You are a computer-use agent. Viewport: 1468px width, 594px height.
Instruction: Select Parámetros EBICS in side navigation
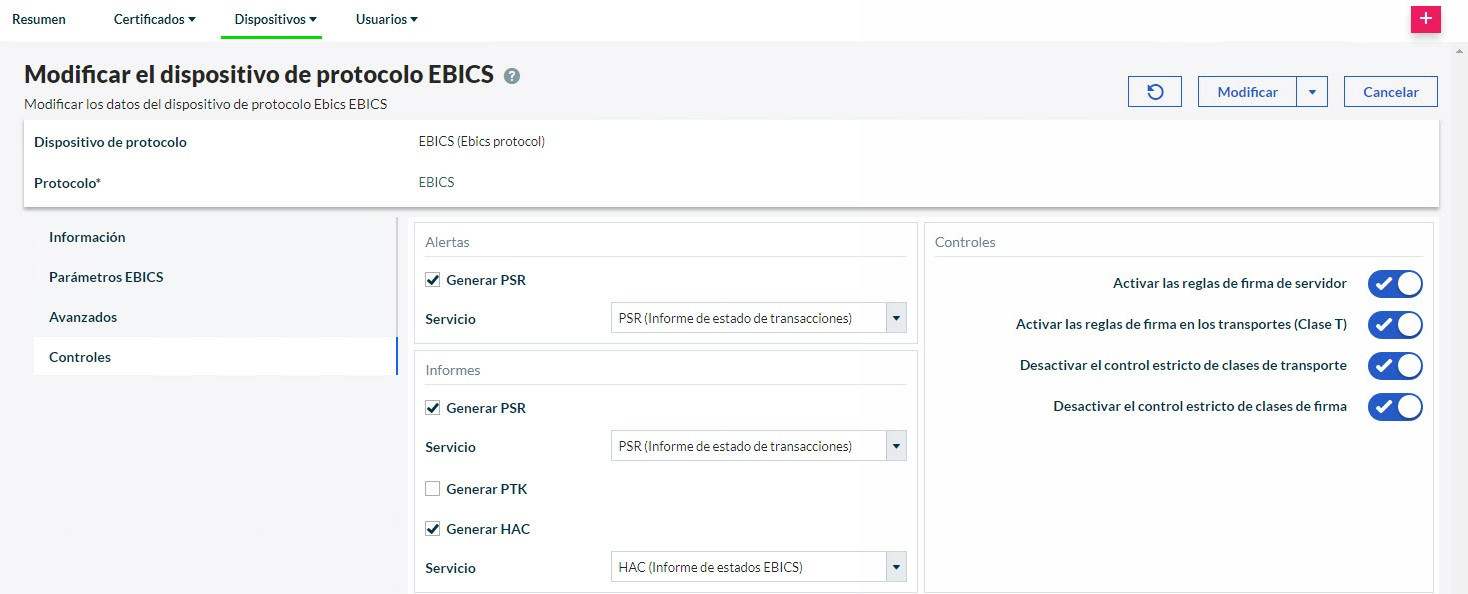106,277
